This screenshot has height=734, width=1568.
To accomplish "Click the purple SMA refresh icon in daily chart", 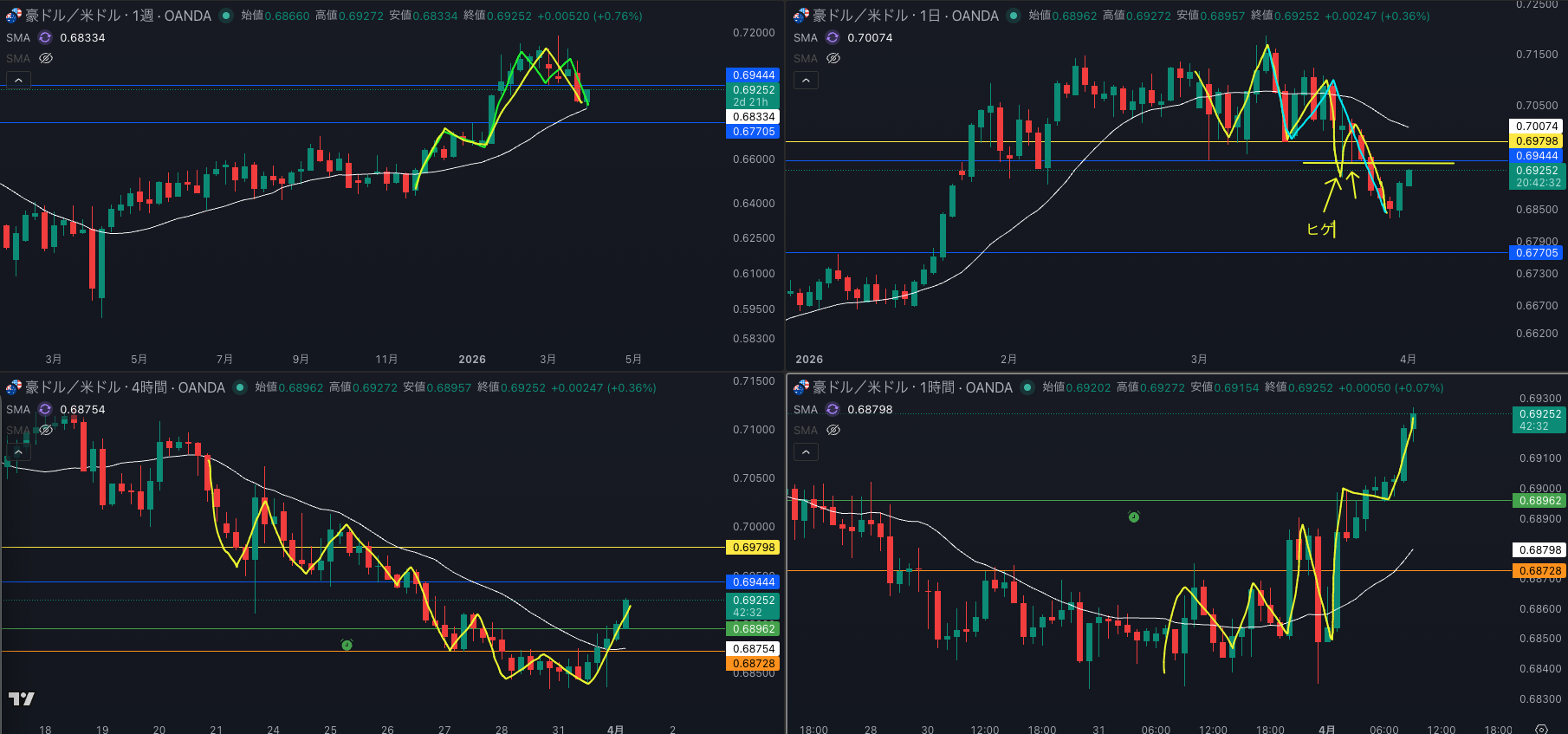I will point(833,37).
